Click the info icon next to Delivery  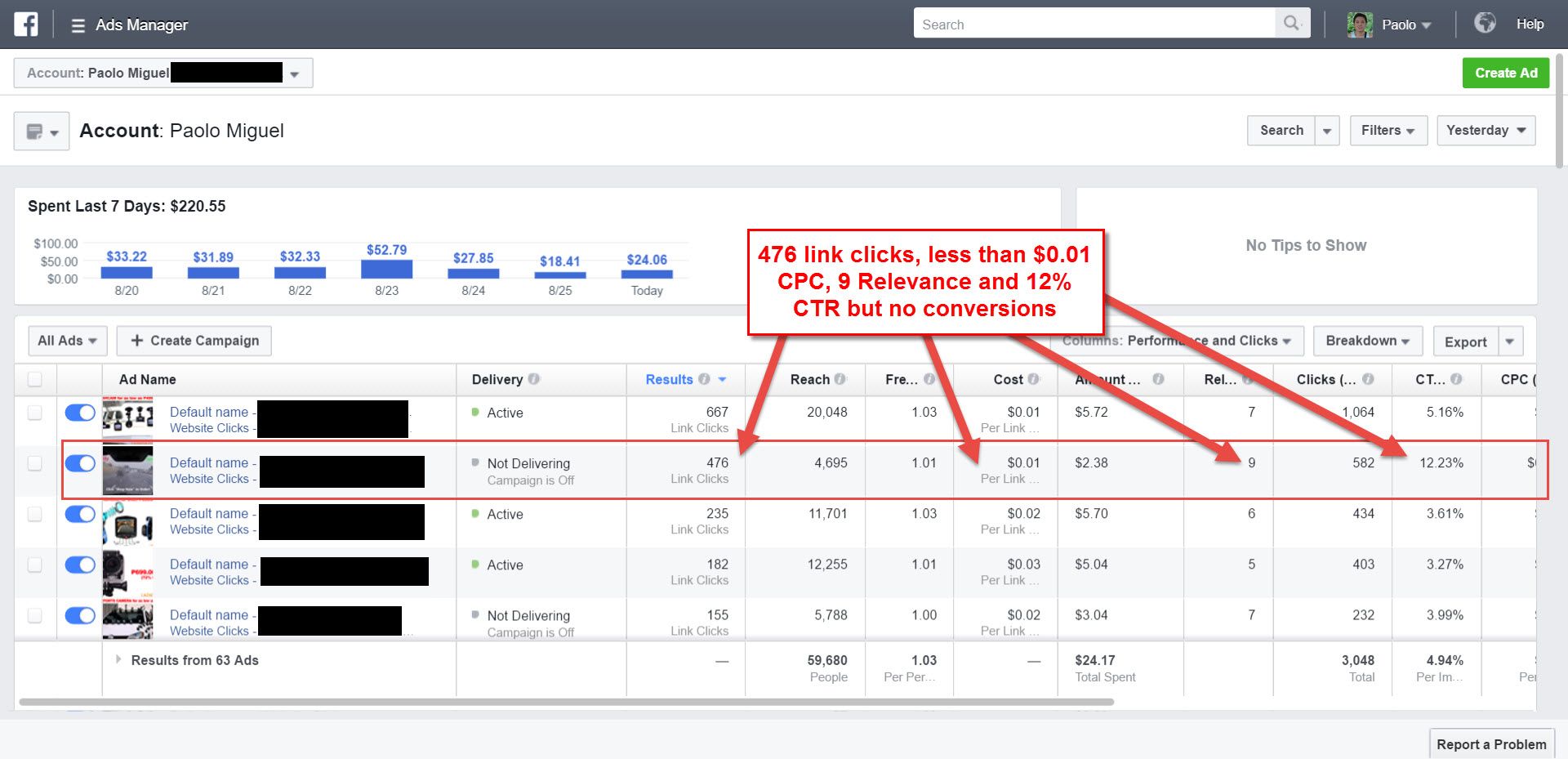[x=534, y=379]
